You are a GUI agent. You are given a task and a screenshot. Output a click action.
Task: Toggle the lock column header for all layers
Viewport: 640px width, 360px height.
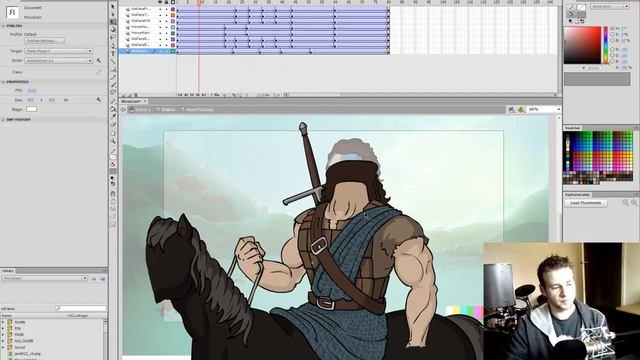166,2
